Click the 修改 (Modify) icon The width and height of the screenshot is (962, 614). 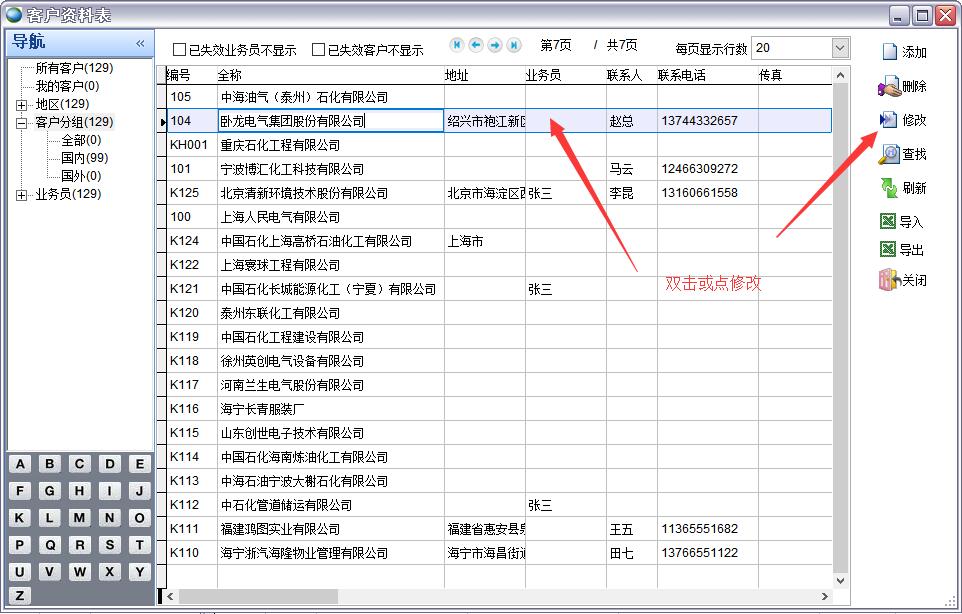point(889,120)
